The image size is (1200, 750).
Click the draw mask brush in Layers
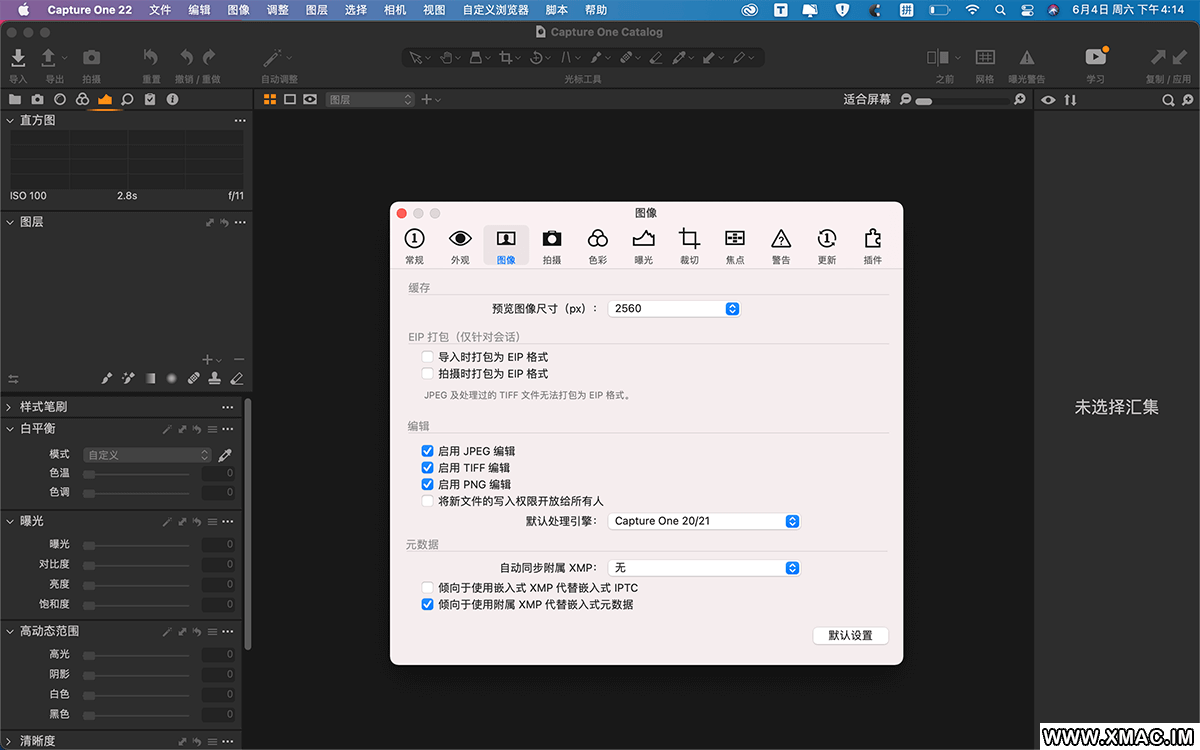click(107, 379)
